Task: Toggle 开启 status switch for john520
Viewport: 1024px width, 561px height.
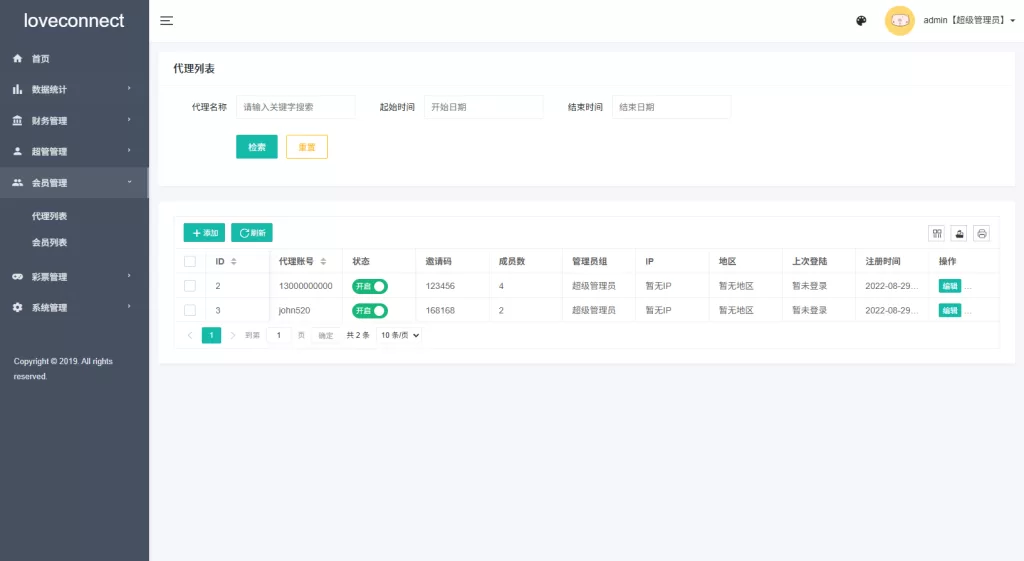Action: [370, 311]
